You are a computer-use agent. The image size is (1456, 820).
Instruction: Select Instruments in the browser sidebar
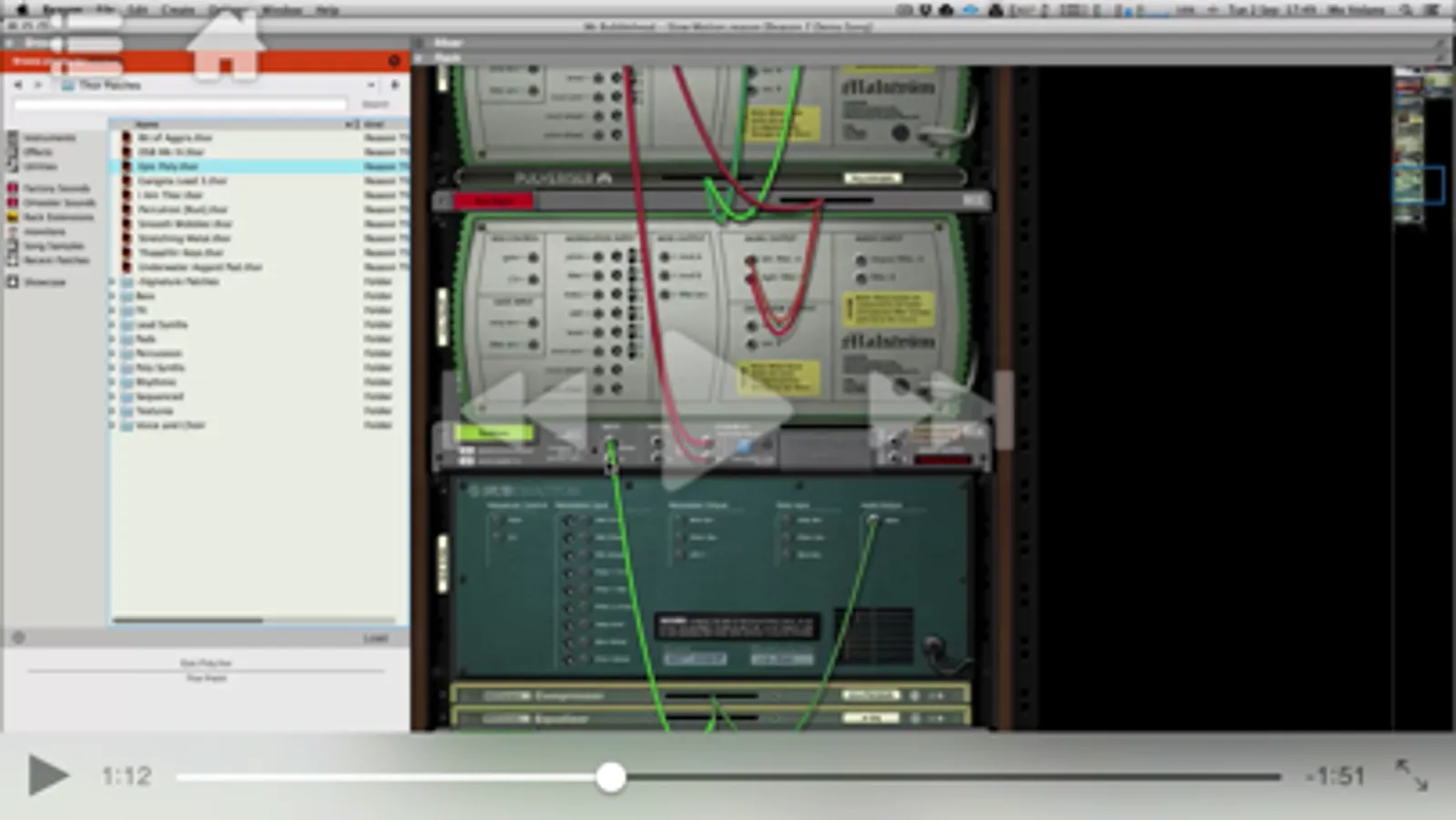coord(49,138)
